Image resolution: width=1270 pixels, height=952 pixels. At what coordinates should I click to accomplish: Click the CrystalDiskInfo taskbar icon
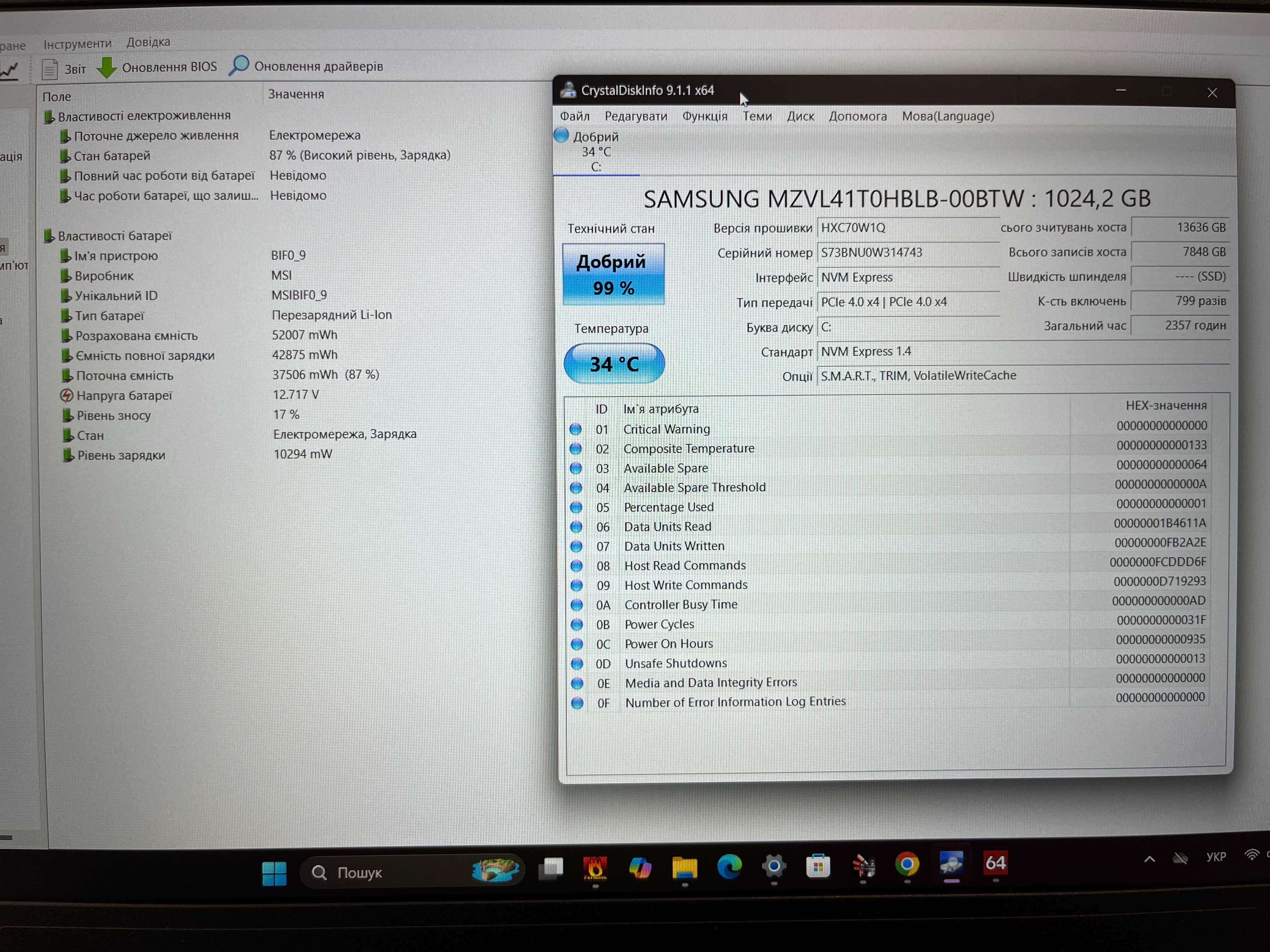pyautogui.click(x=951, y=863)
